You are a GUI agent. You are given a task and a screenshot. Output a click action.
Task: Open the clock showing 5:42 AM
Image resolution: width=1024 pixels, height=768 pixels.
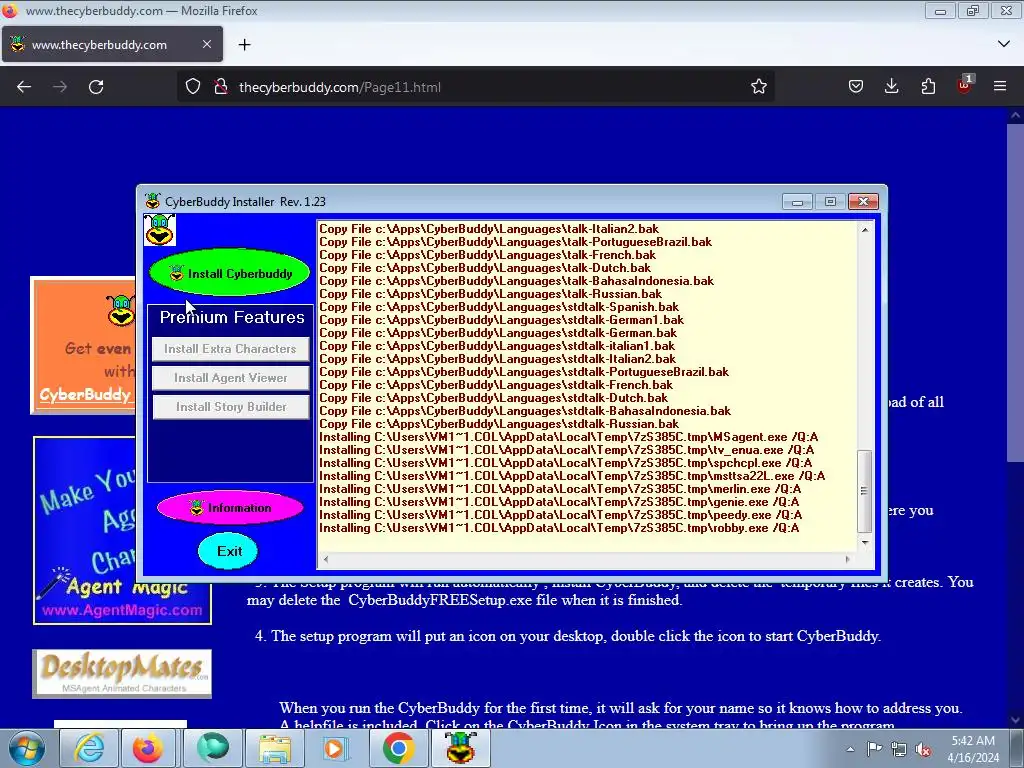[x=973, y=749]
